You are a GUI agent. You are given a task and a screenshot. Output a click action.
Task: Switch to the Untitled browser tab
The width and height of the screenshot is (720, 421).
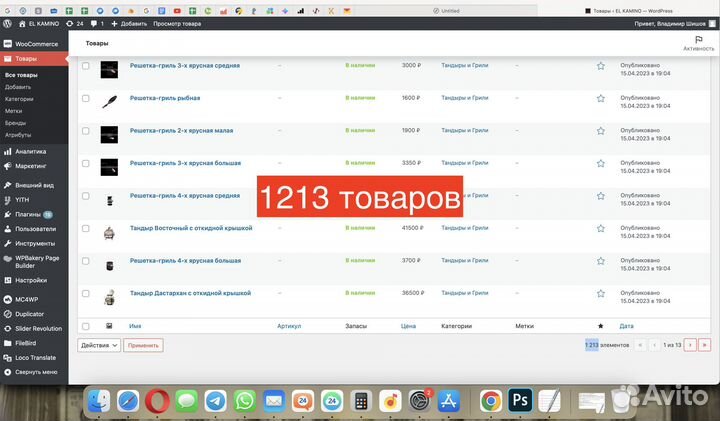[446, 11]
